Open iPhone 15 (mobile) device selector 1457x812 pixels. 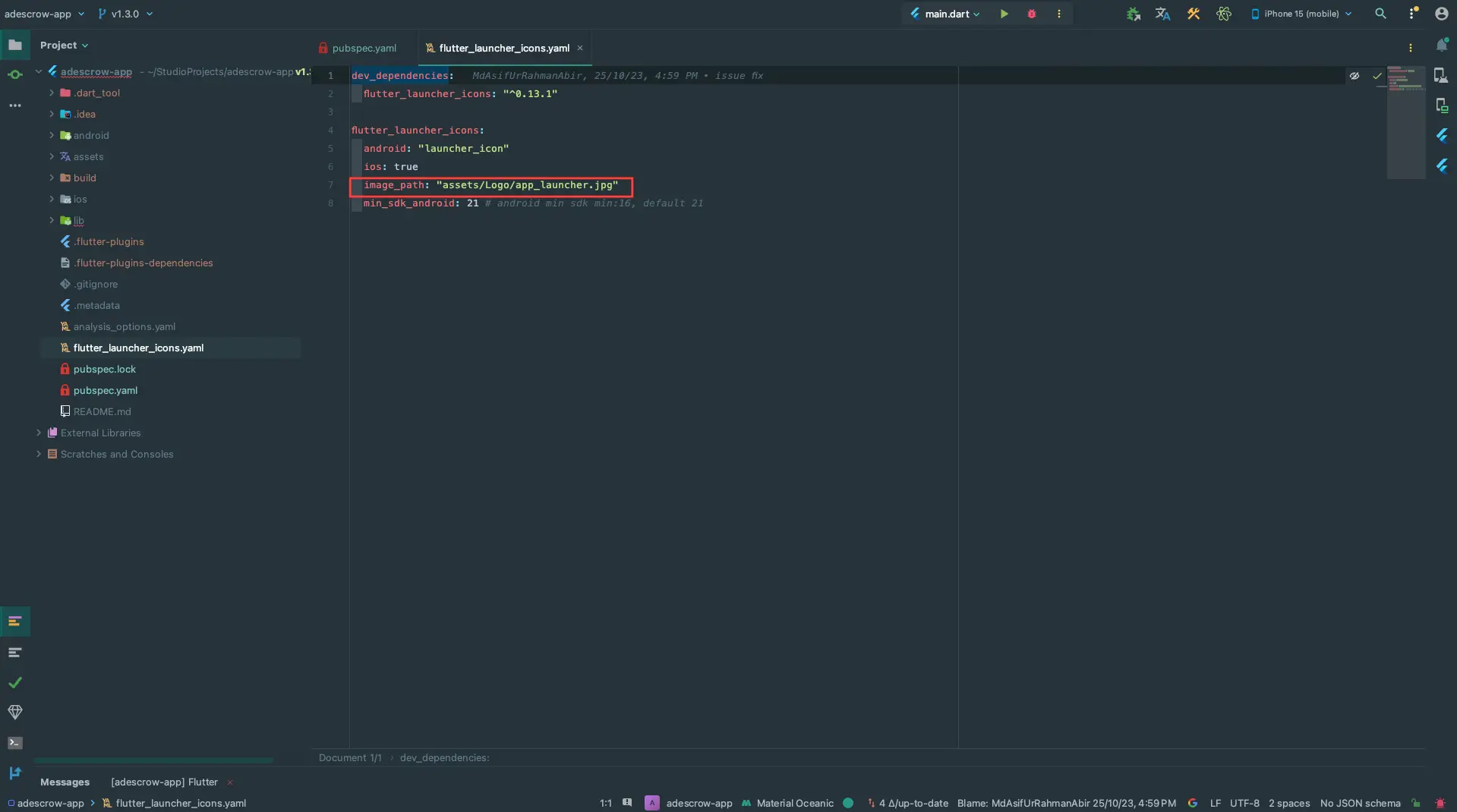coord(1301,14)
